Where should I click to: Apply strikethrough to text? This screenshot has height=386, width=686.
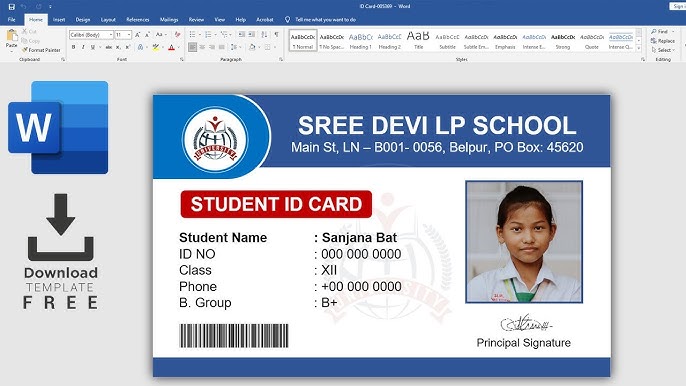(x=108, y=47)
